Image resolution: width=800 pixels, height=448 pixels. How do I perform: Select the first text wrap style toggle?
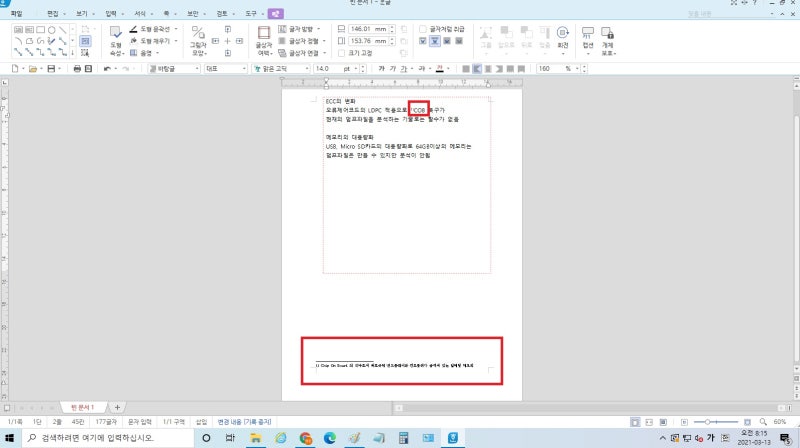(x=422, y=41)
